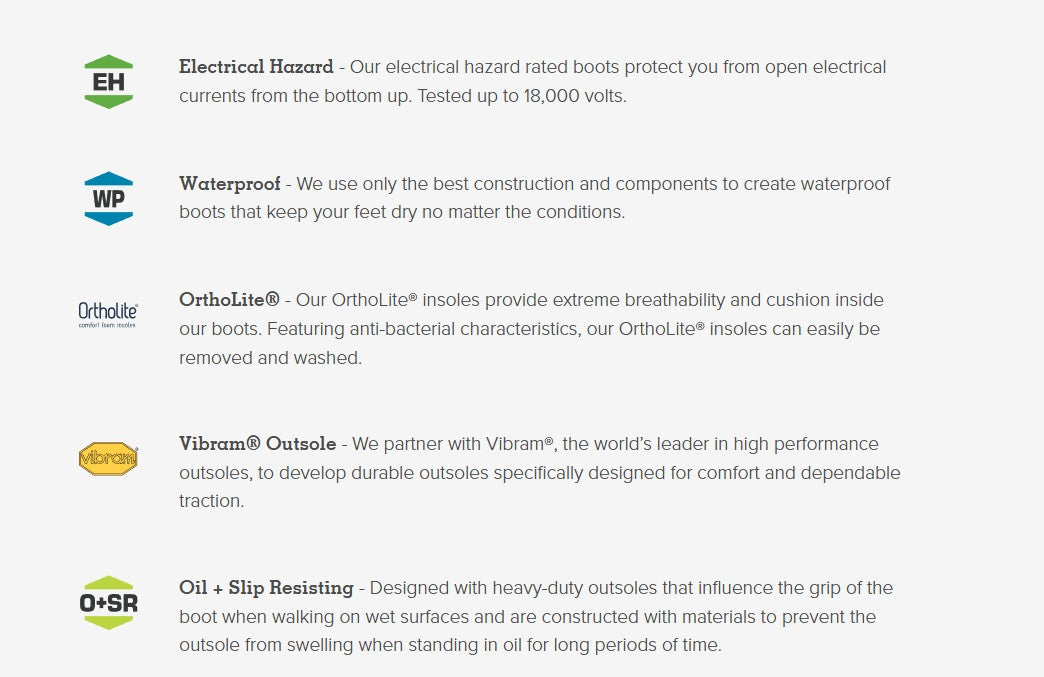The width and height of the screenshot is (1044, 677).
Task: Click the green EH electrical hazard icon
Action: point(108,82)
